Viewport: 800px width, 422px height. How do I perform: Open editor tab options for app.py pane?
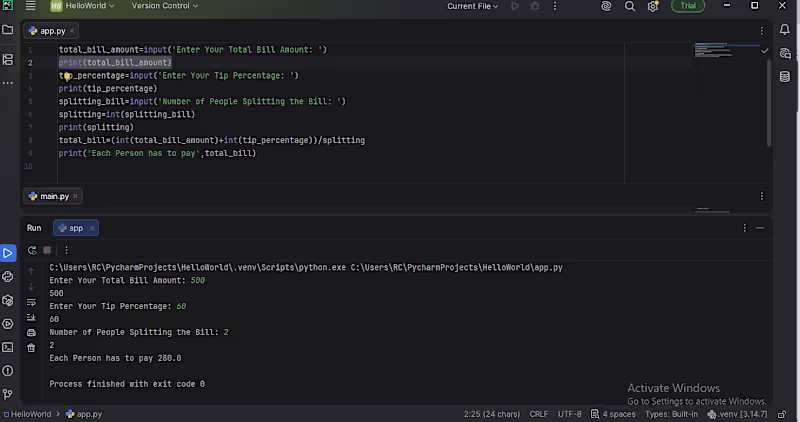[x=762, y=31]
